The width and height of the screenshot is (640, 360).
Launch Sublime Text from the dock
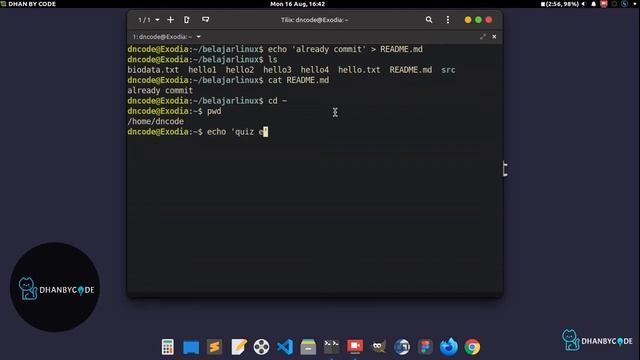215,347
